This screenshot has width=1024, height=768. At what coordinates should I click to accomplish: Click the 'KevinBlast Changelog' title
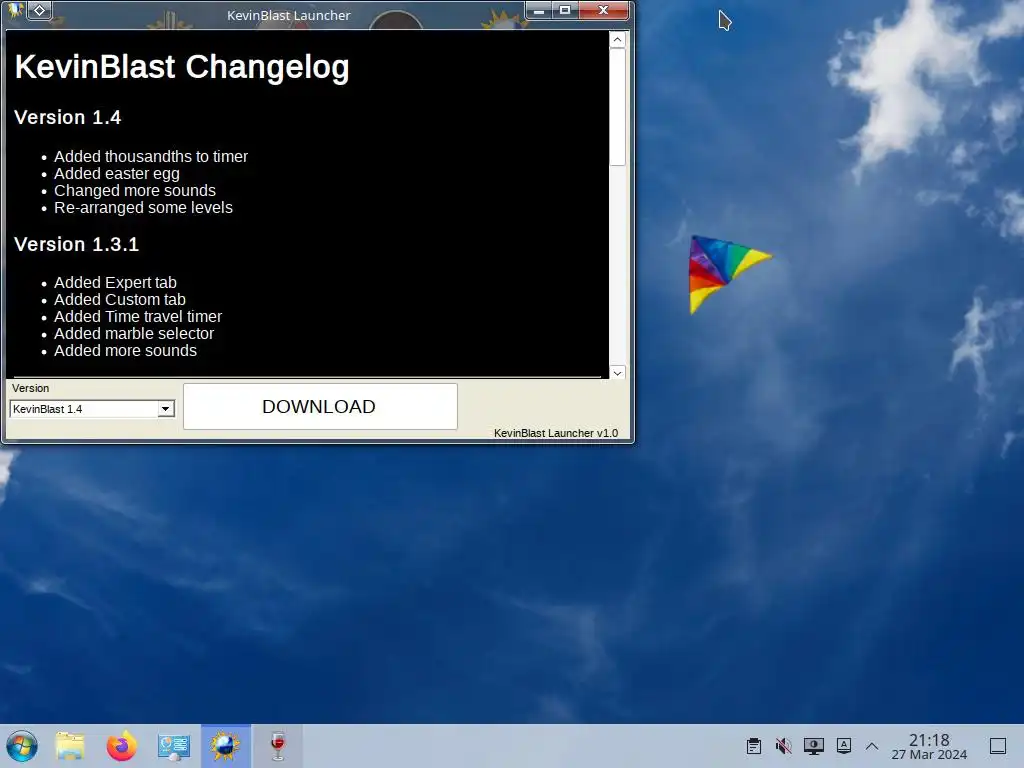[182, 67]
